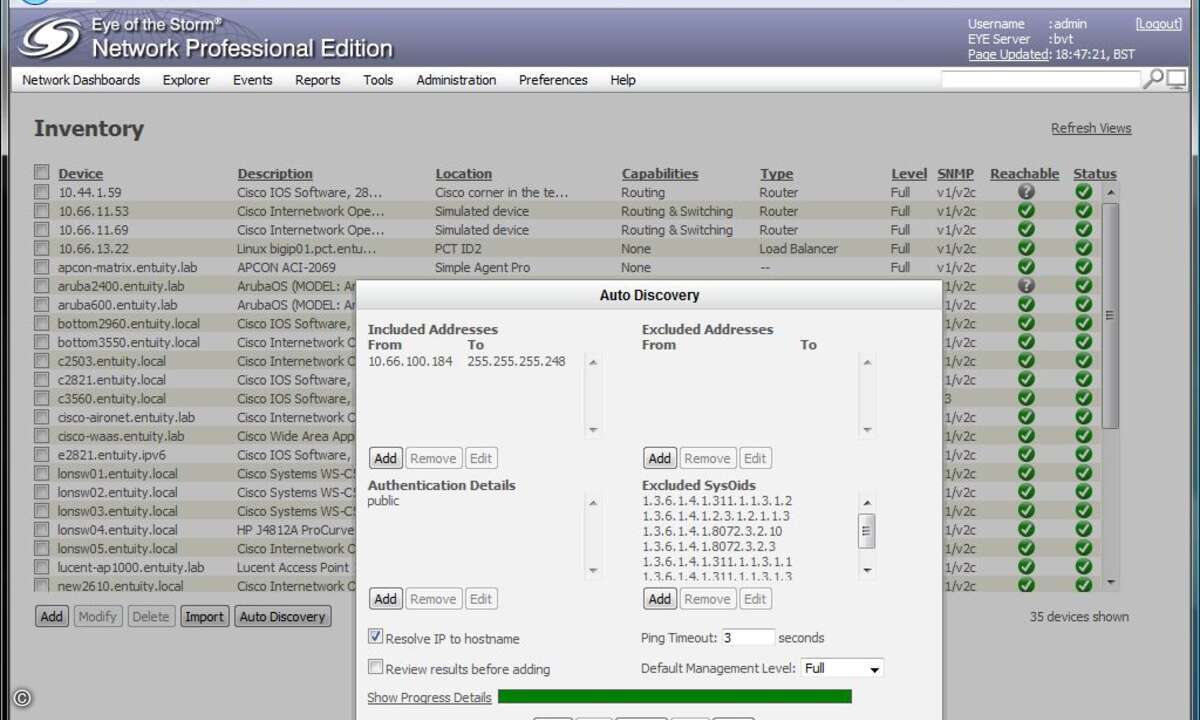
Task: Click the Status check icon for 10.66.11.69
Action: coord(1083,230)
